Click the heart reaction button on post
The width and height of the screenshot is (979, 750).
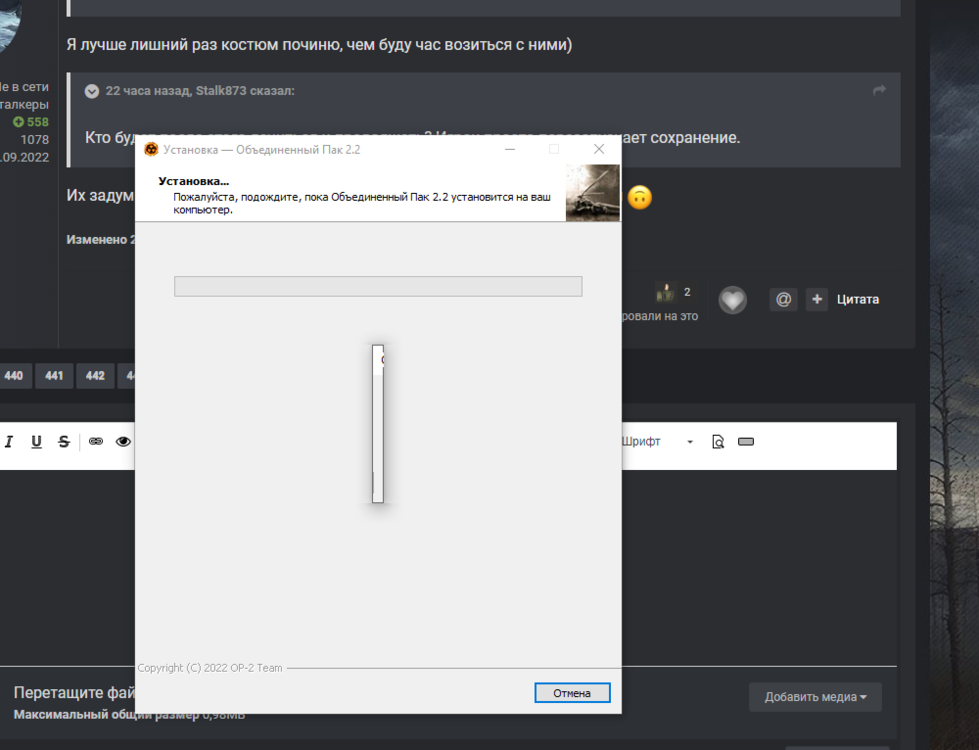pos(732,300)
